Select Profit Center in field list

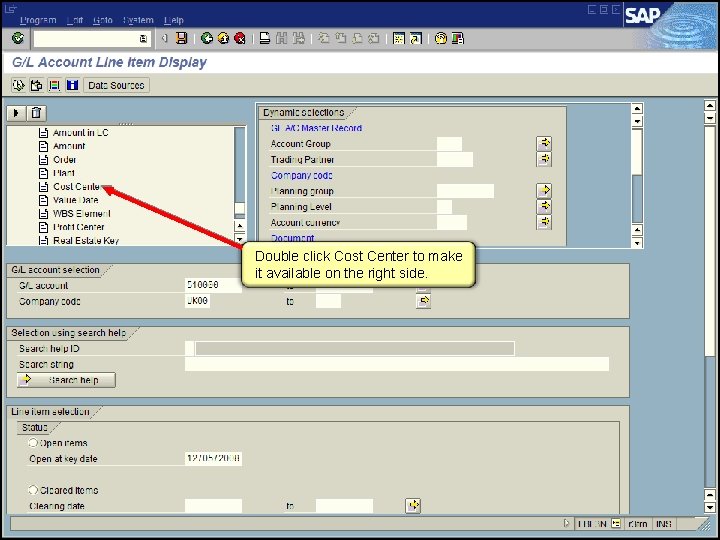[x=79, y=227]
